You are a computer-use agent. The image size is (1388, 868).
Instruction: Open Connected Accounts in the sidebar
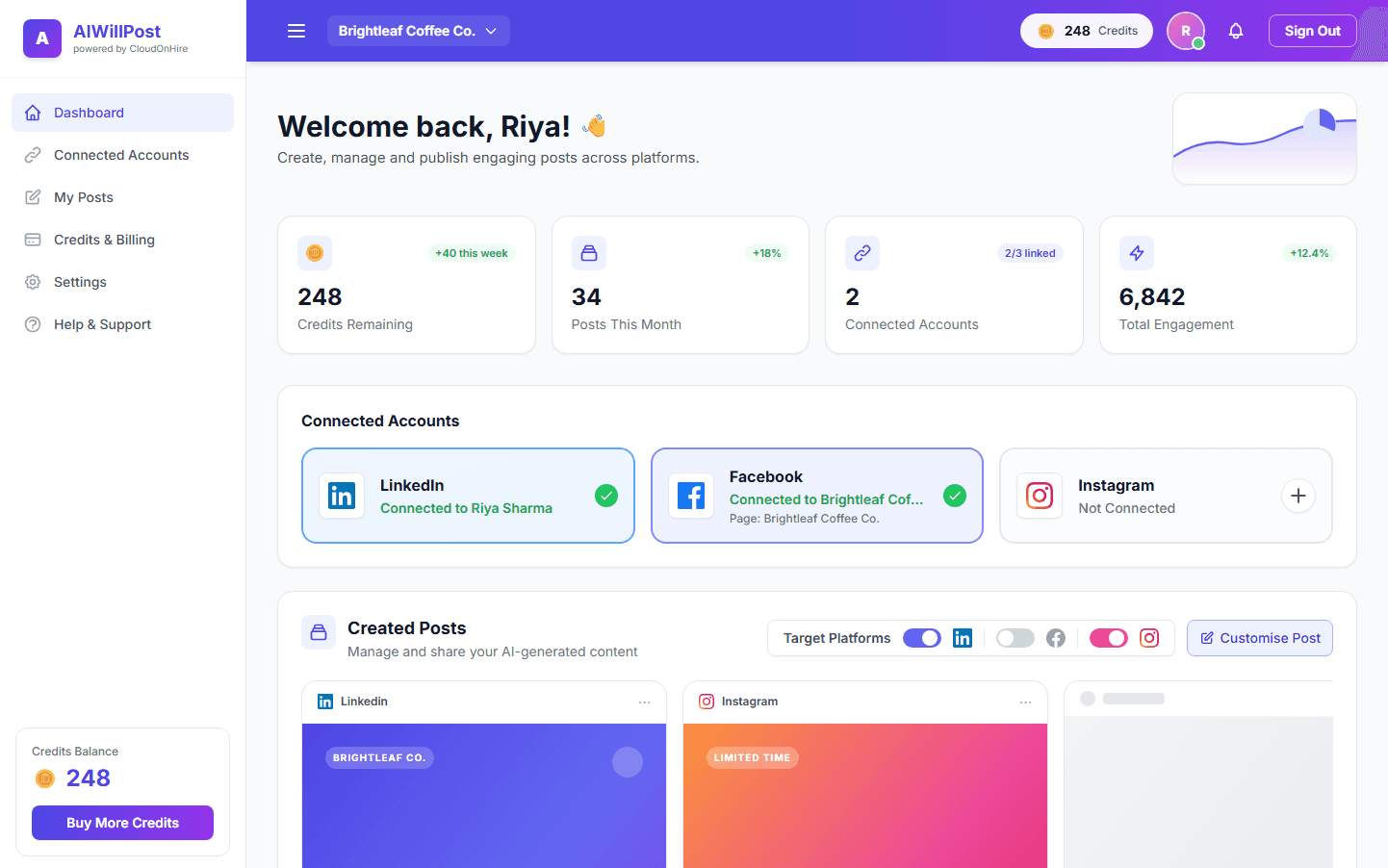(122, 155)
